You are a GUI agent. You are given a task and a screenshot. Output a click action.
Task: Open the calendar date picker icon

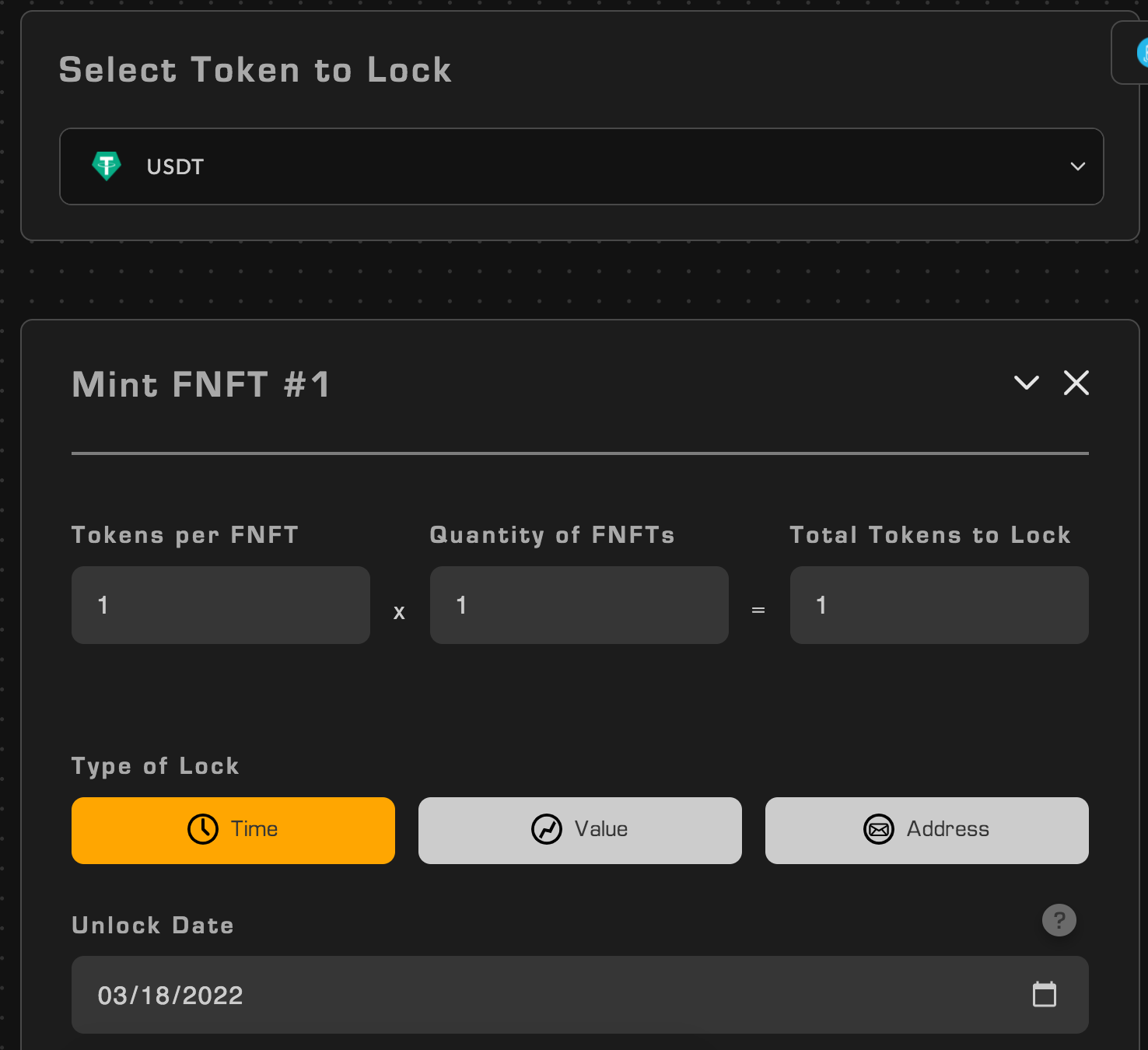tap(1044, 994)
